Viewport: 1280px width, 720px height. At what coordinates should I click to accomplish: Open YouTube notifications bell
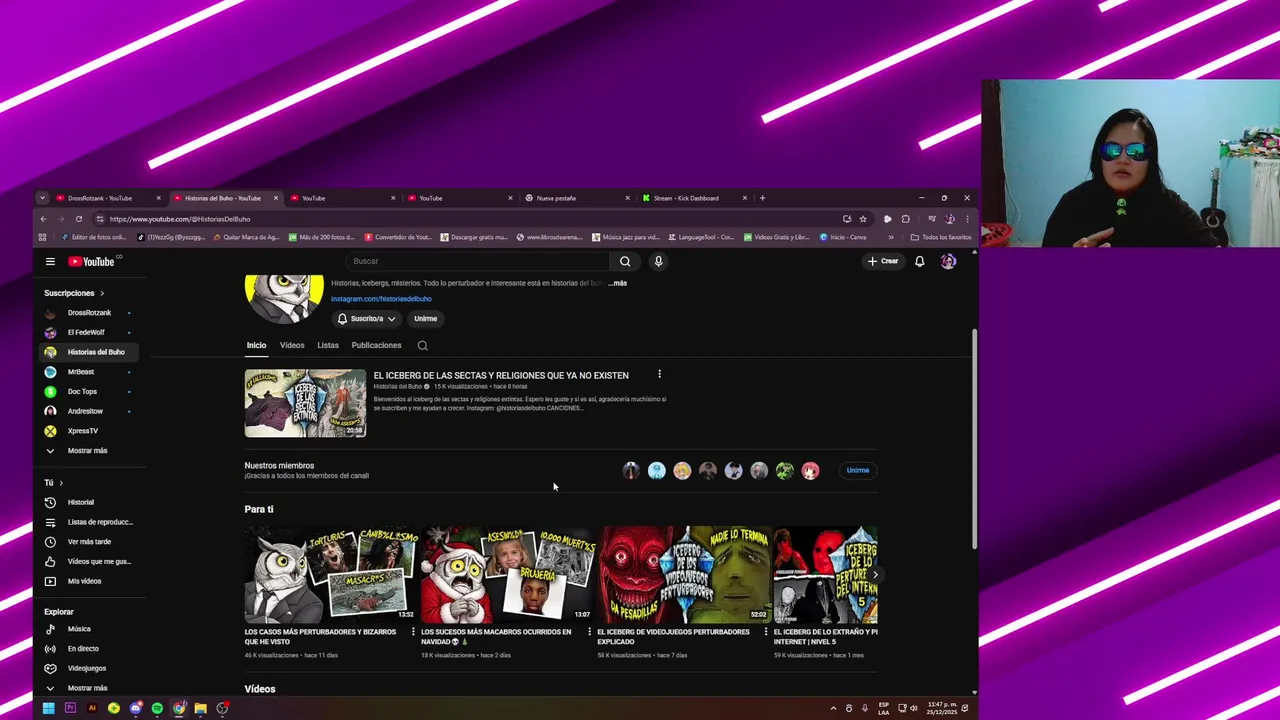(920, 261)
